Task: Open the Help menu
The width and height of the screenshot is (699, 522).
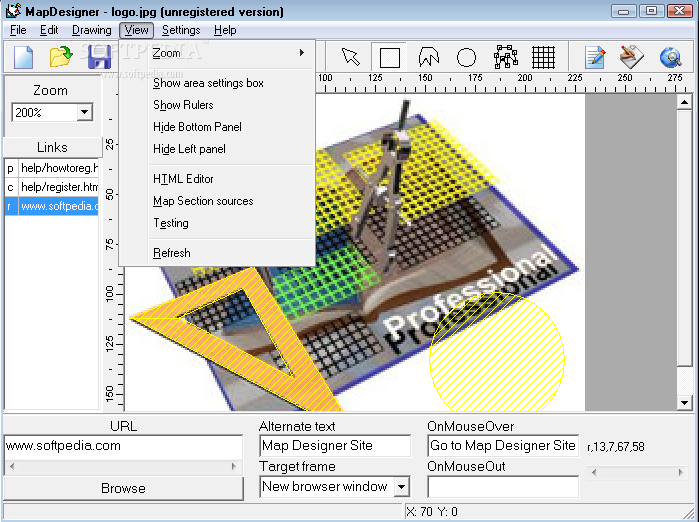Action: click(x=225, y=30)
